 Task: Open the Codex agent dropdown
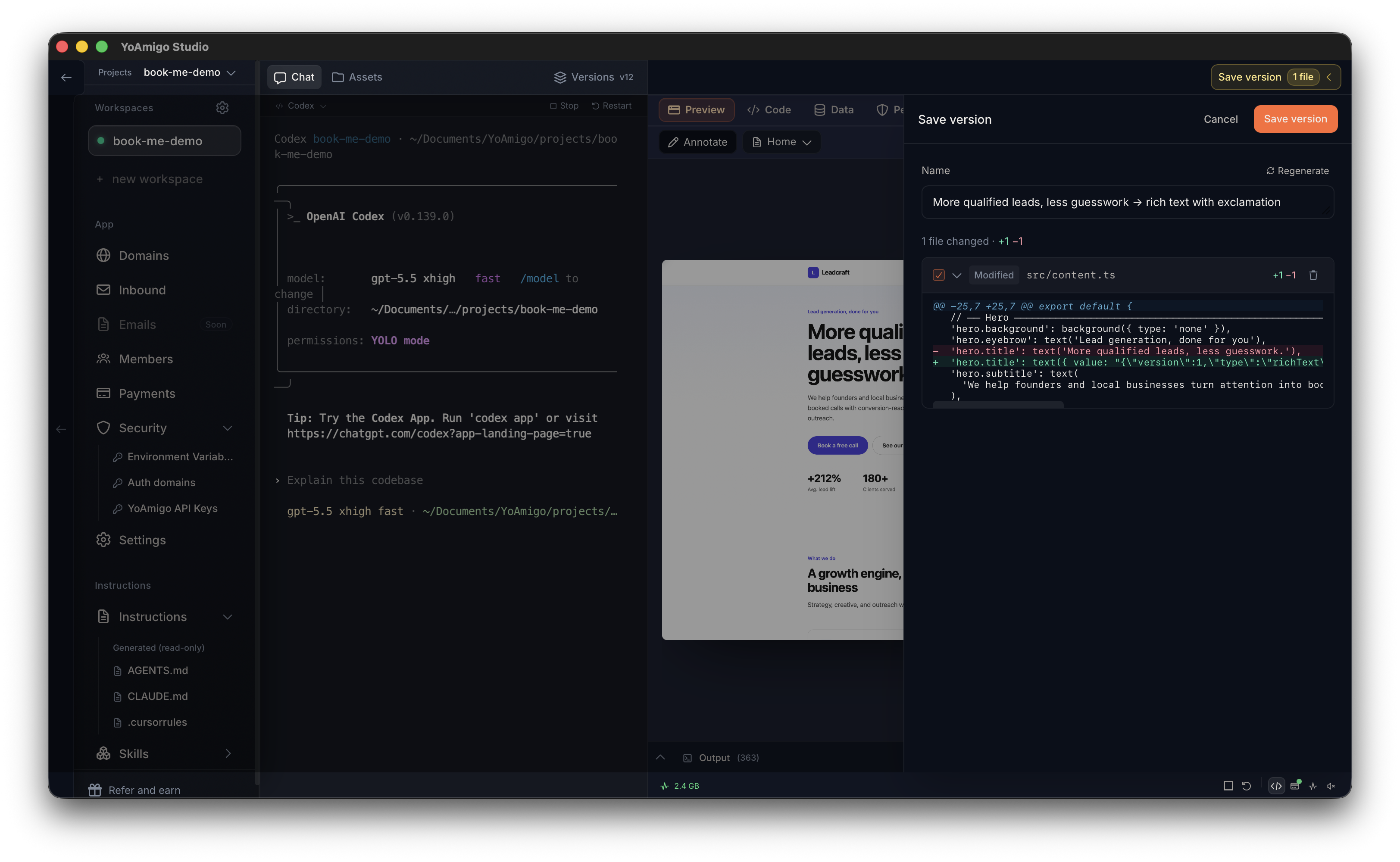click(301, 106)
